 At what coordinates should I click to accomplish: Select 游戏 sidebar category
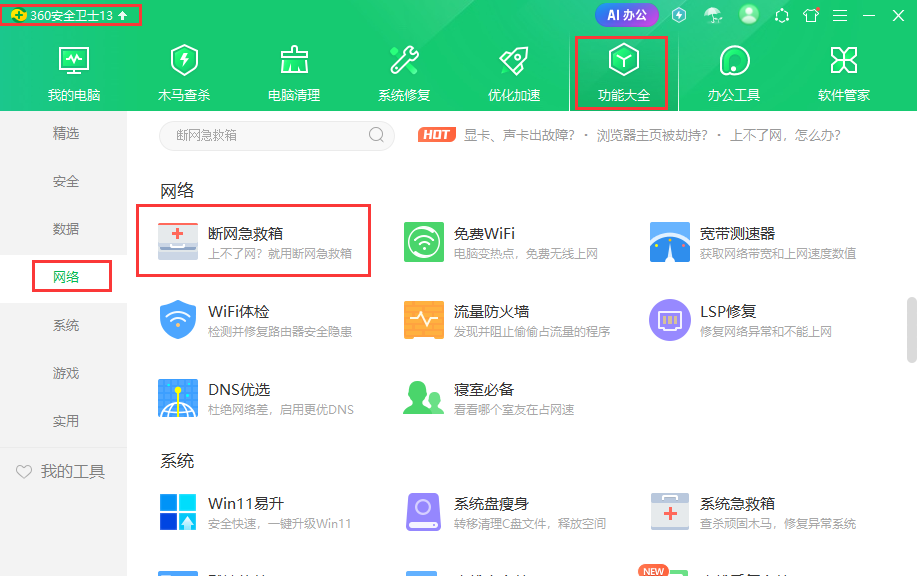coord(66,373)
